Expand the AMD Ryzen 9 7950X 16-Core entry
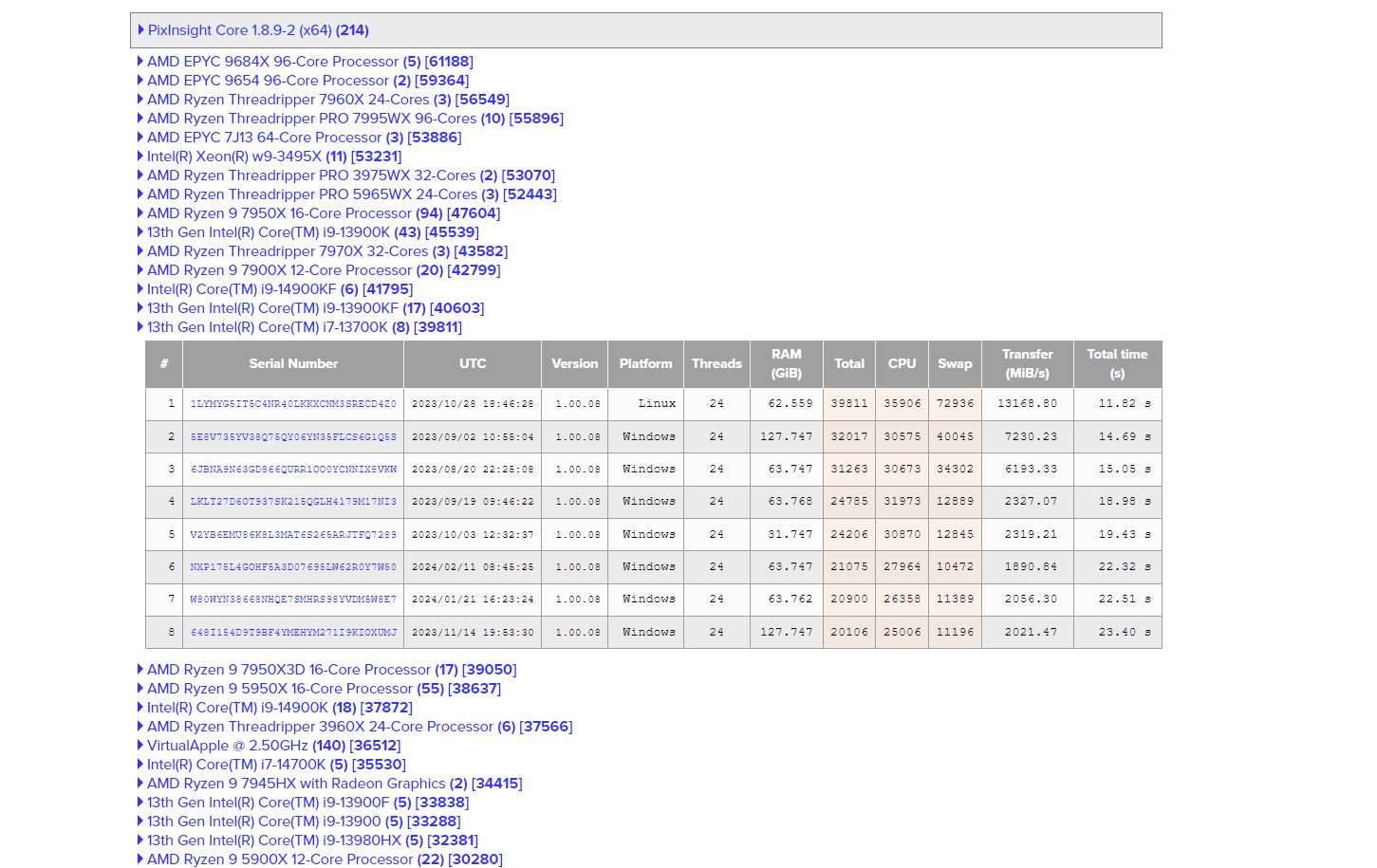Image resolution: width=1377 pixels, height=868 pixels. click(318, 213)
